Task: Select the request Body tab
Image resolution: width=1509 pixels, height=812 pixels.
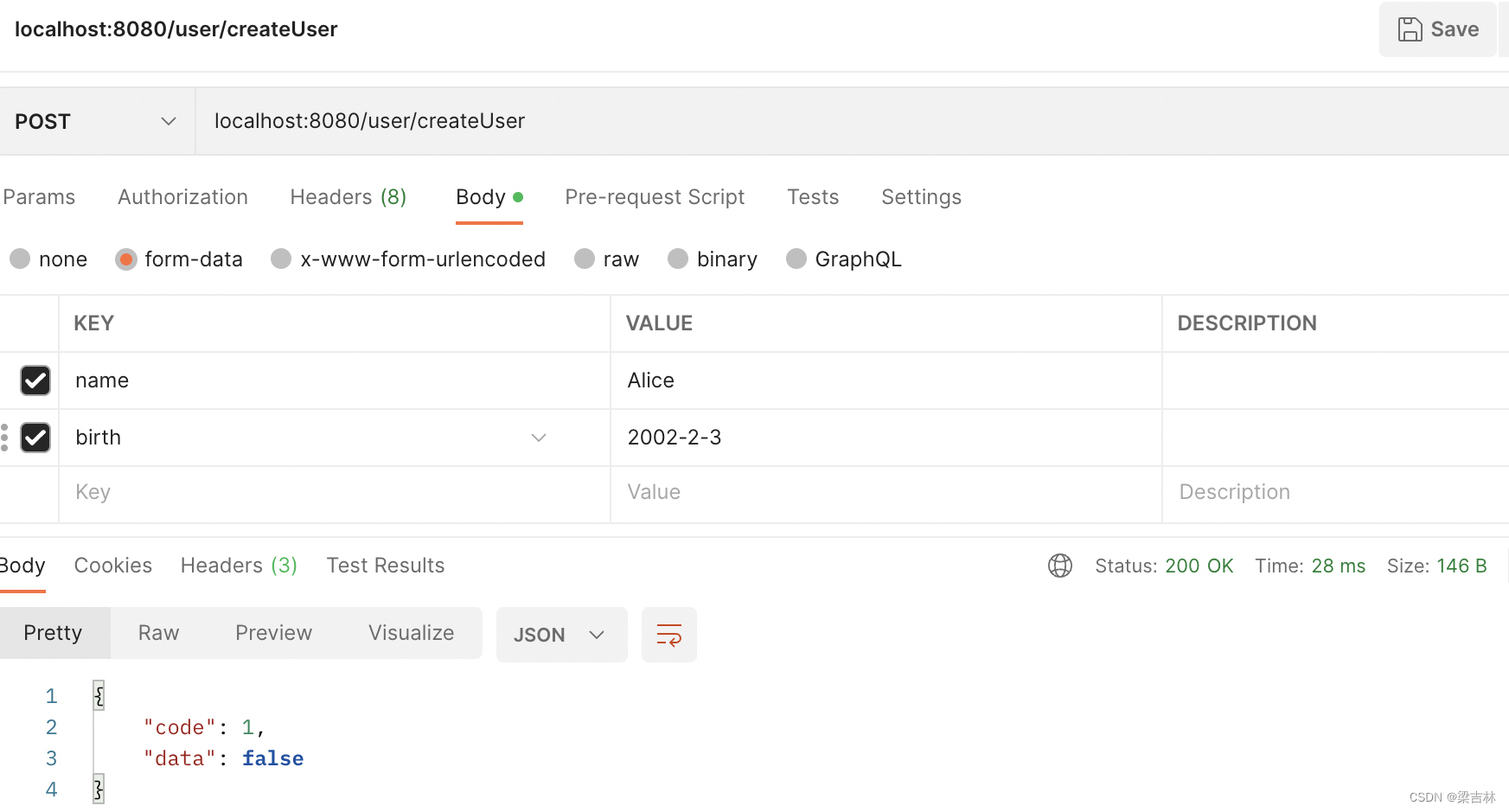Action: 489,197
